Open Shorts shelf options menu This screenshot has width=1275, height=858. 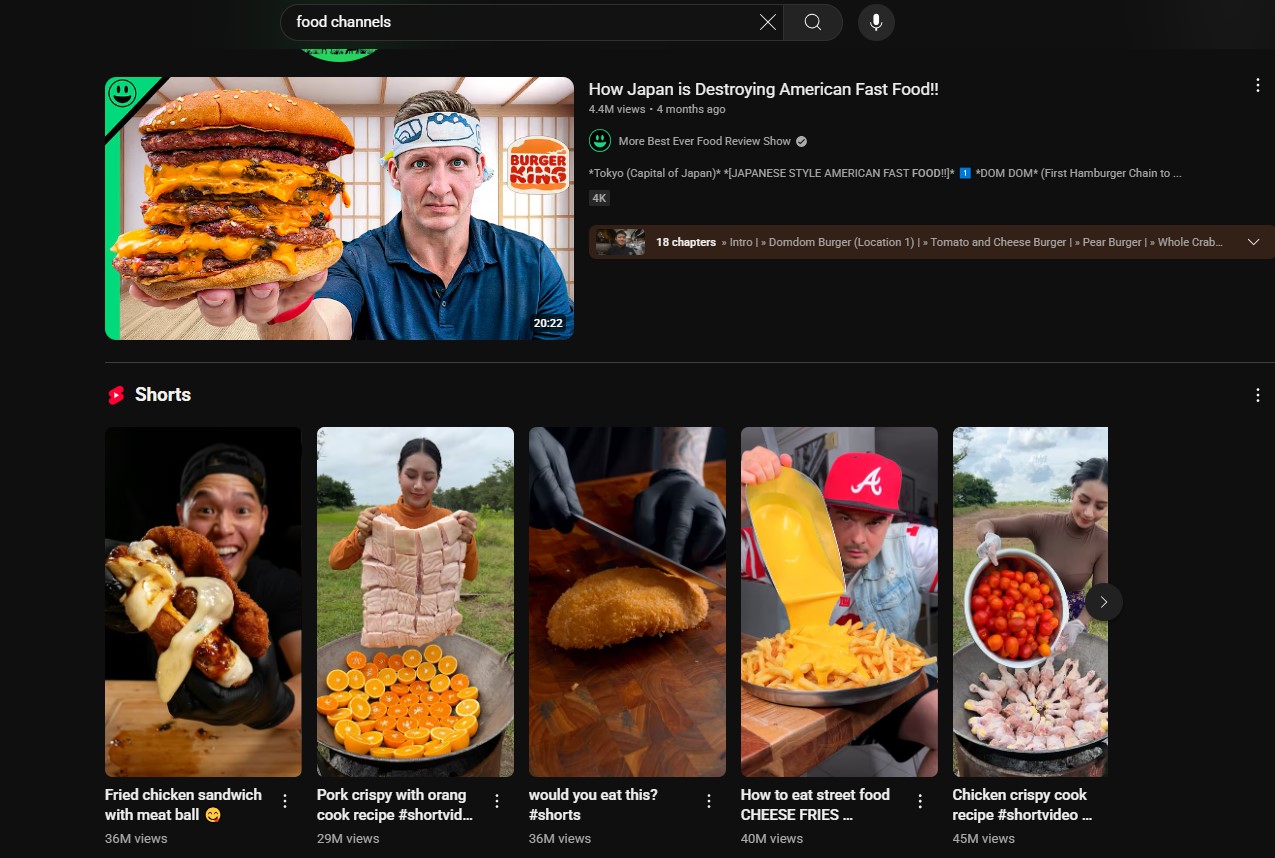coord(1258,395)
